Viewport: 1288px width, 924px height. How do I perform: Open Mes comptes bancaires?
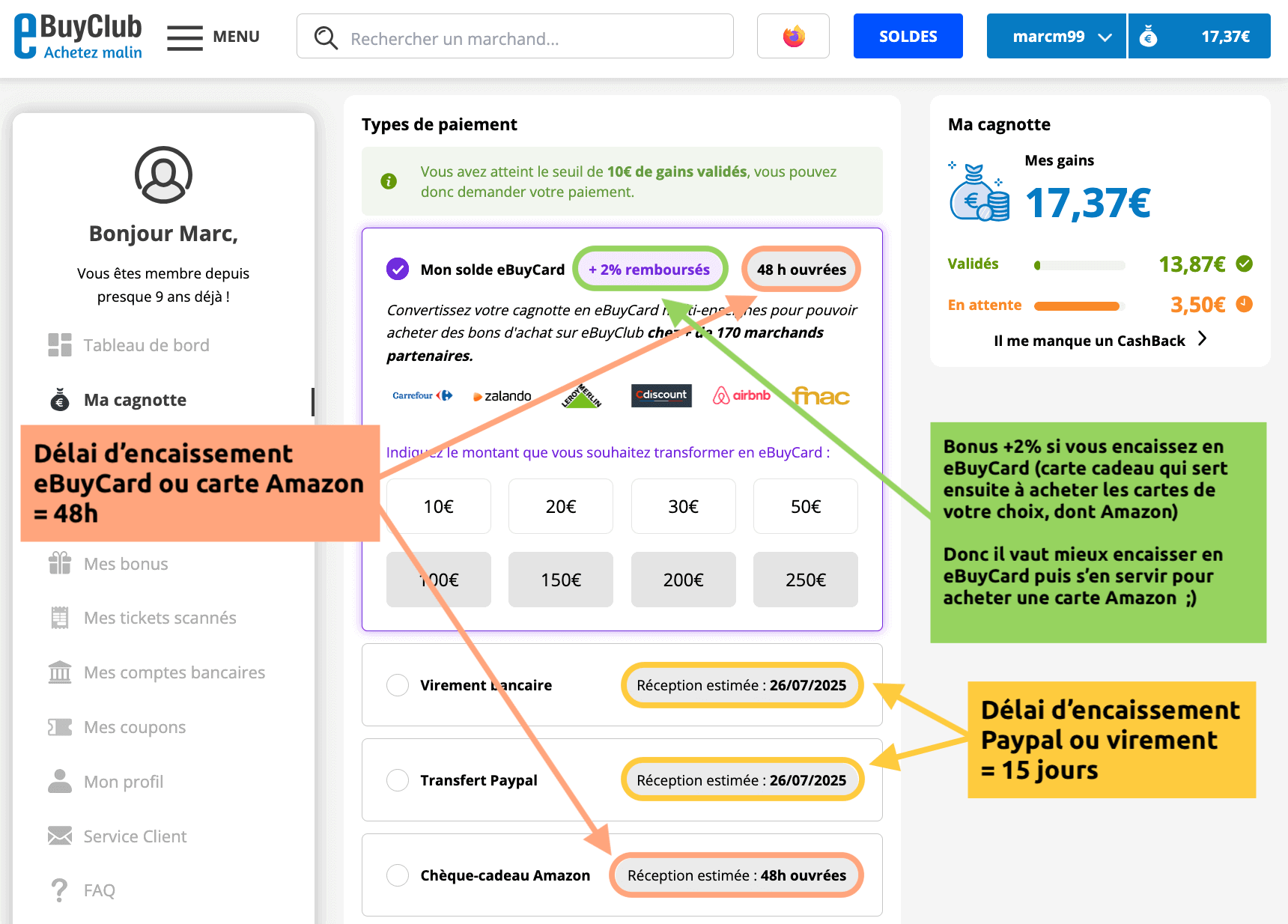[x=174, y=672]
